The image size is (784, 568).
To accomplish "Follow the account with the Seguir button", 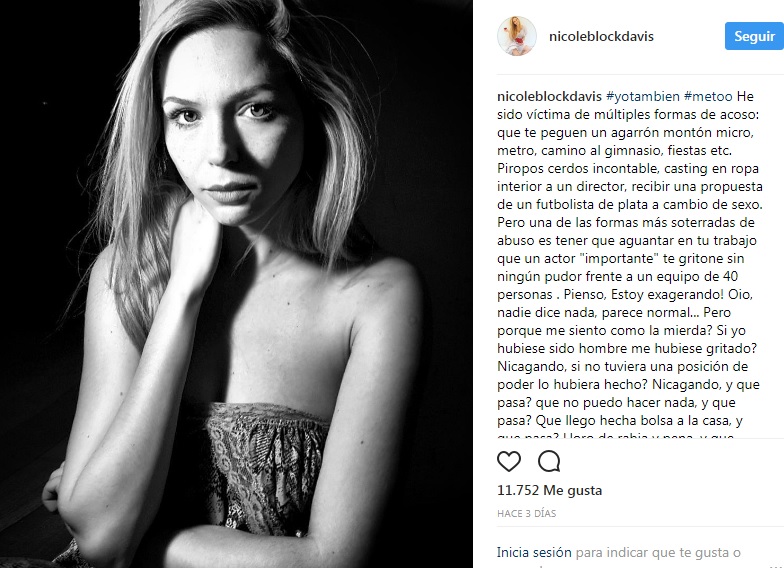I will 754,36.
